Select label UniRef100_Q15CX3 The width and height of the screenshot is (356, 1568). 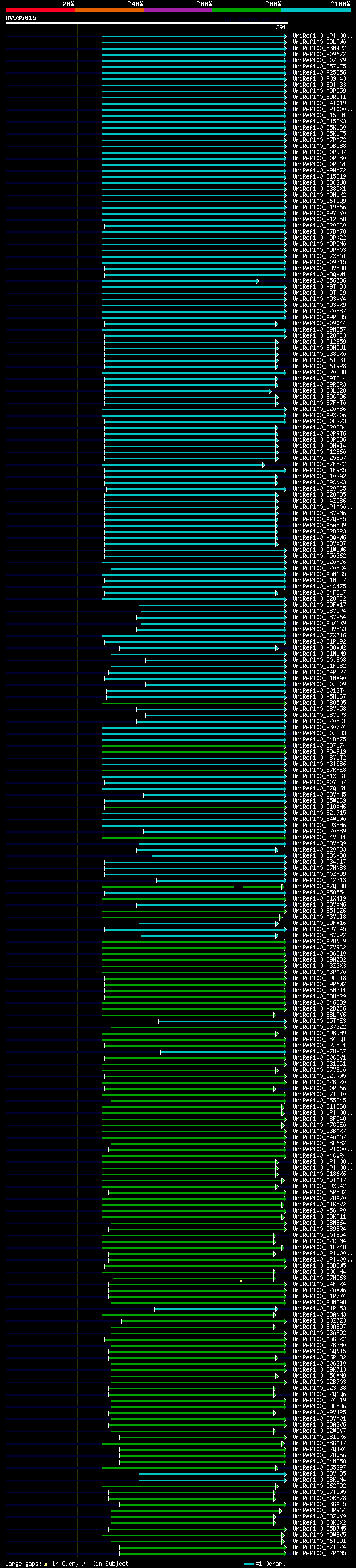(319, 122)
